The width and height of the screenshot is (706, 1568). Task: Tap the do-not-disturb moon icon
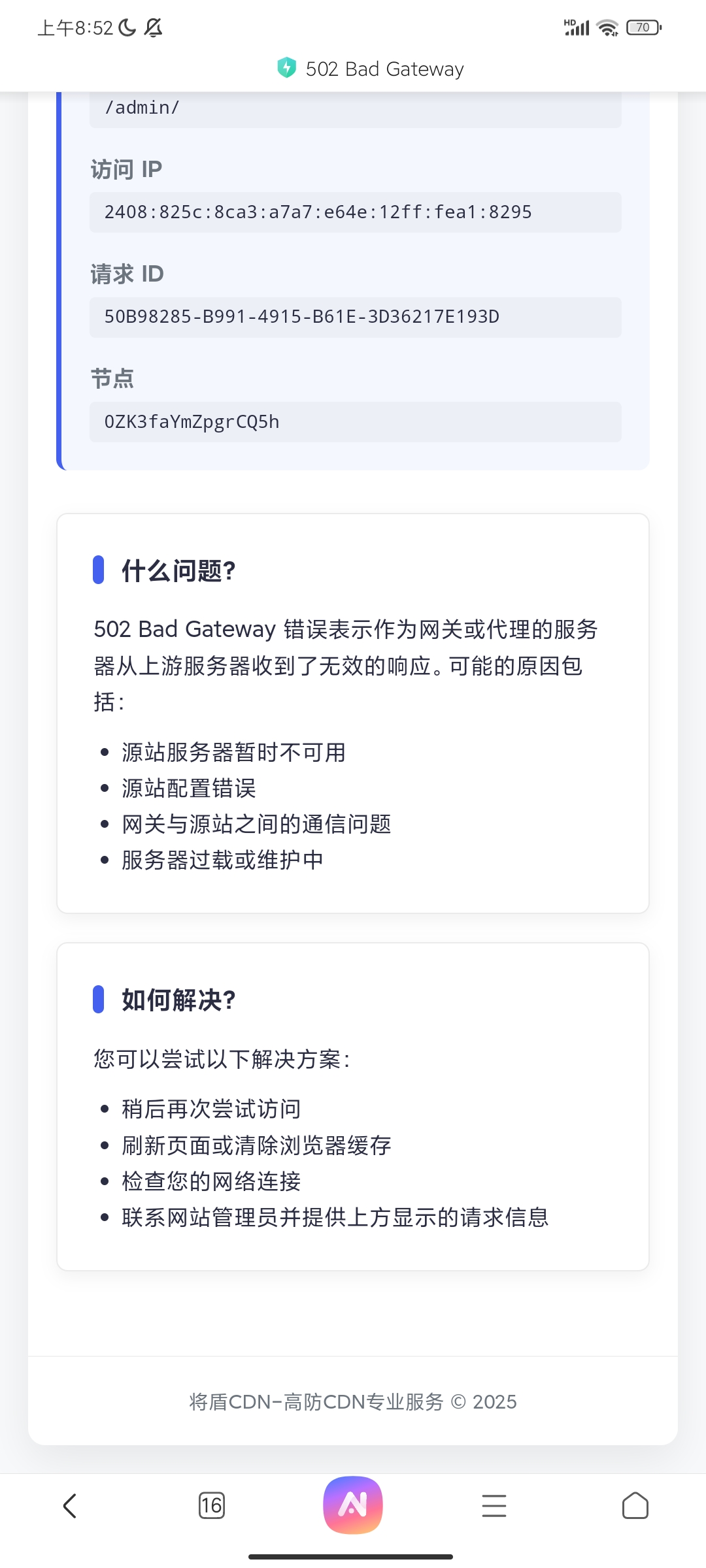pos(127,27)
